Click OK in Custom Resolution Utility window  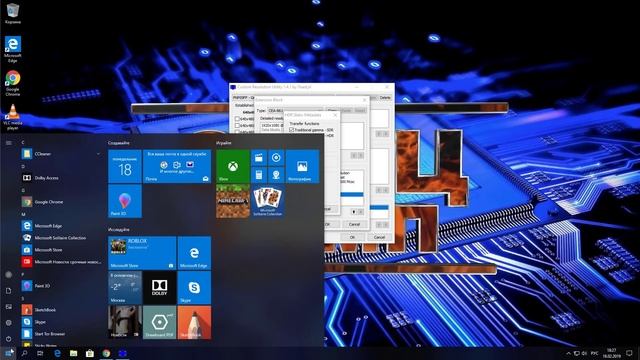point(352,237)
